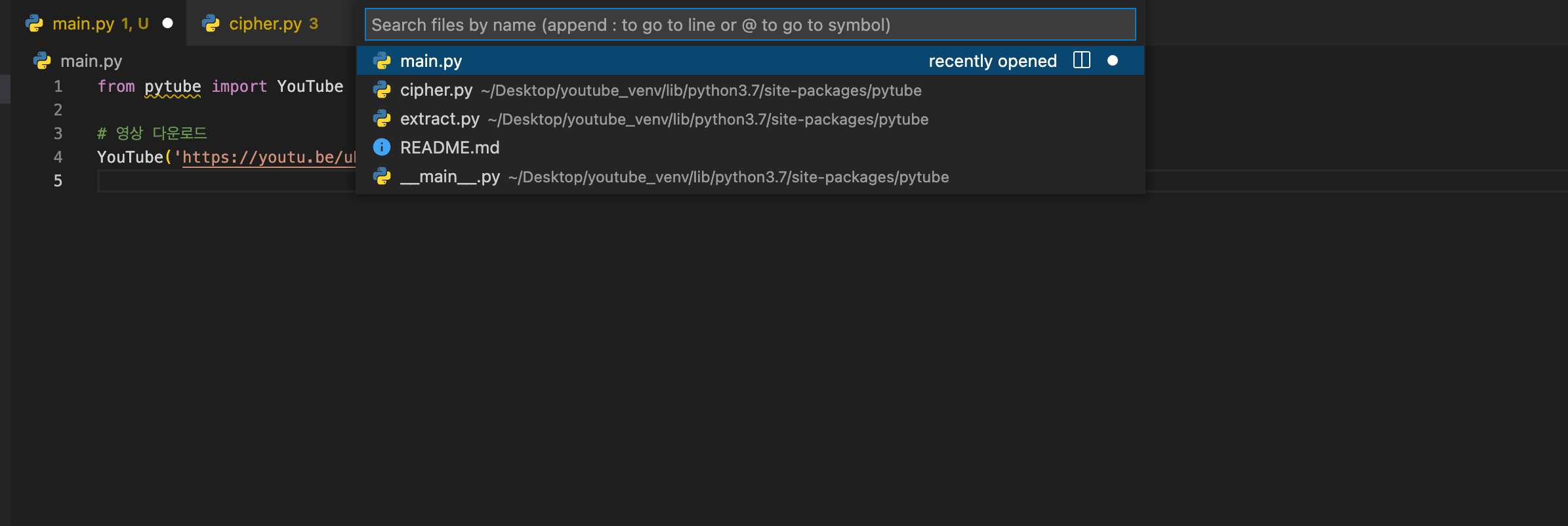The height and width of the screenshot is (526, 1568).
Task: Click the unsaved dot on main.py tab
Action: click(x=167, y=24)
